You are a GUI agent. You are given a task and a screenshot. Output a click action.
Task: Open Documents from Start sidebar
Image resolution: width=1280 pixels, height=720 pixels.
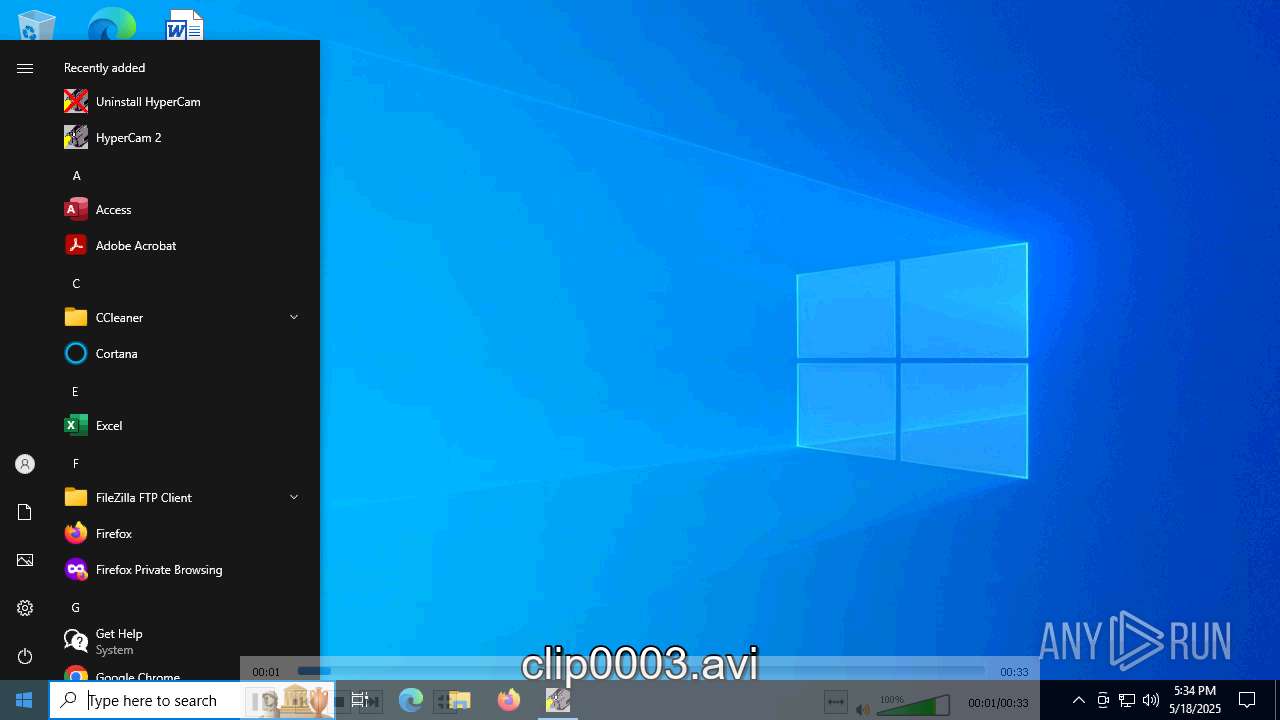pyautogui.click(x=25, y=512)
